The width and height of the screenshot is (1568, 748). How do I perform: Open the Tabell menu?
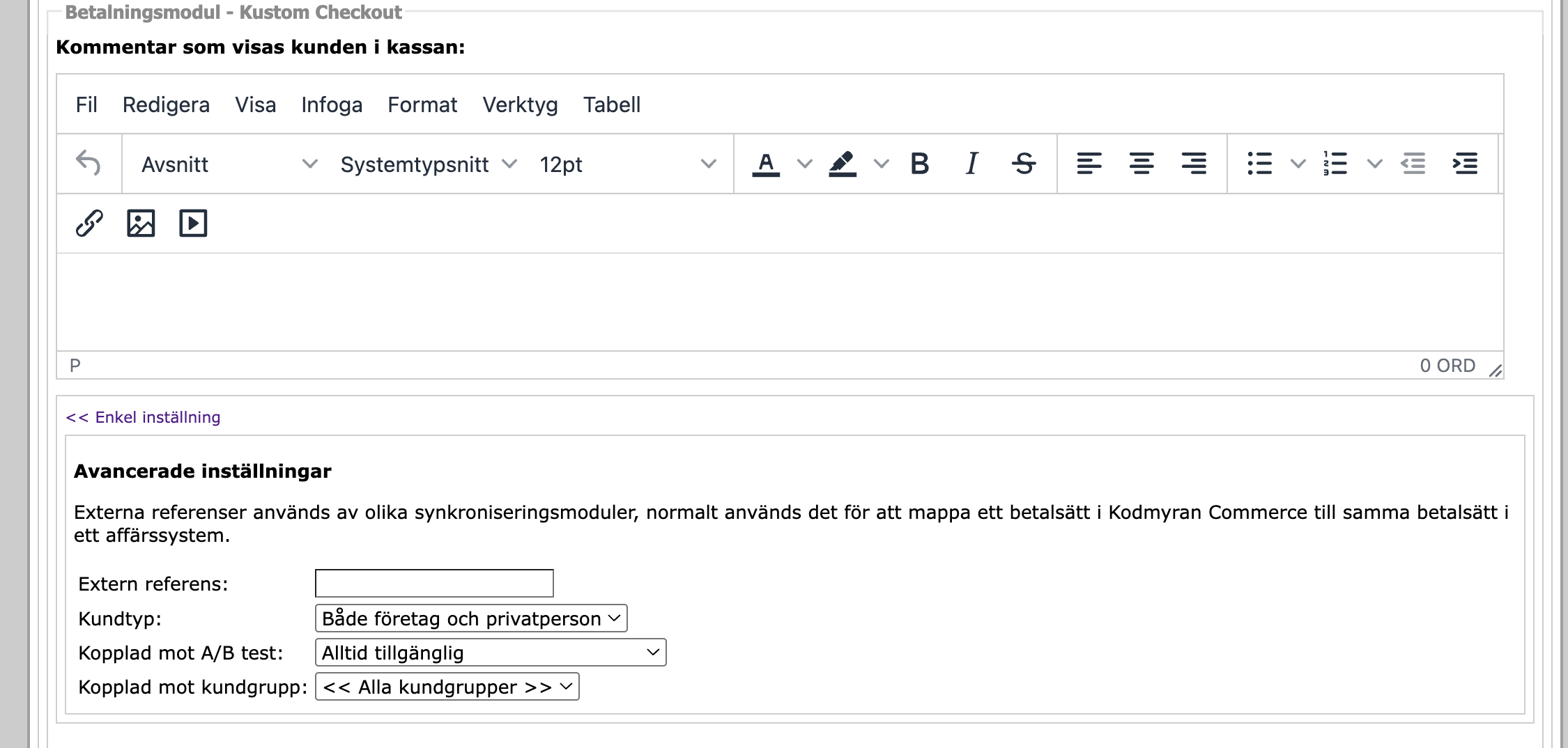(x=611, y=104)
